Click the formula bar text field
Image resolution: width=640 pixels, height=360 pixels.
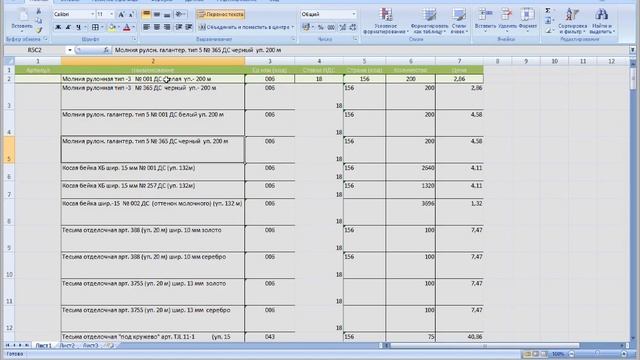tap(371, 50)
